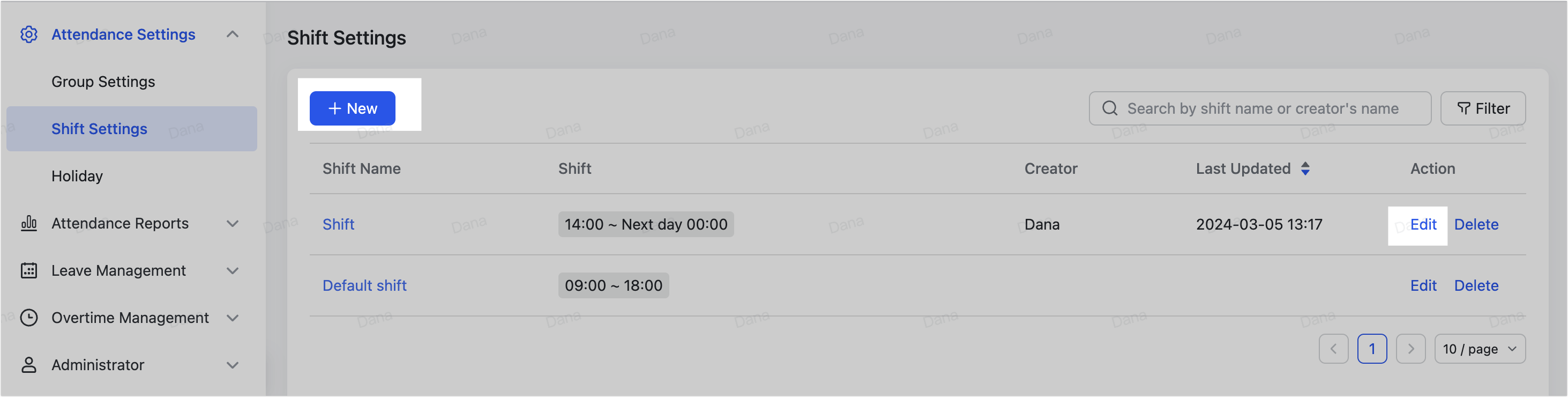Image resolution: width=1568 pixels, height=397 pixels.
Task: Toggle ascending sort on Last Updated column
Action: coord(1305,165)
